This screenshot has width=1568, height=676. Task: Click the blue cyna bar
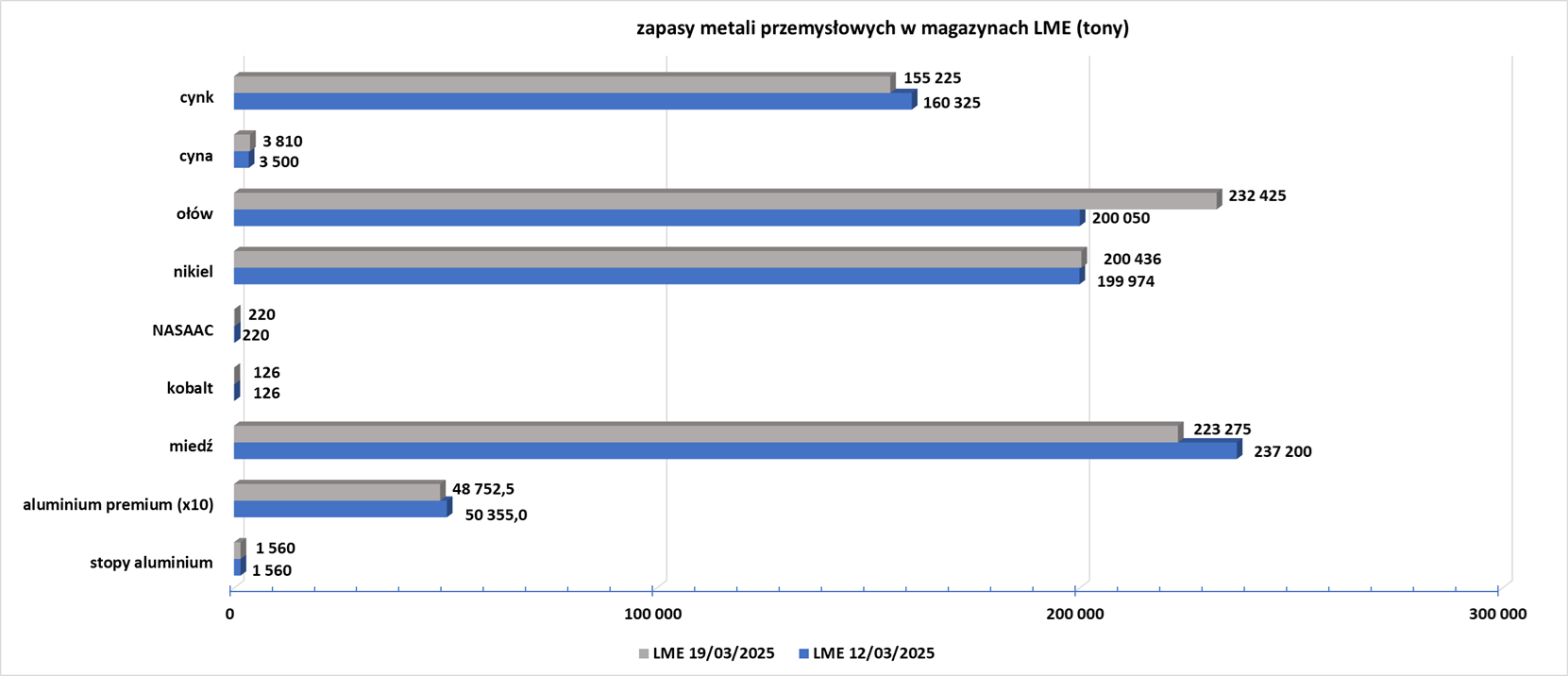(241, 160)
